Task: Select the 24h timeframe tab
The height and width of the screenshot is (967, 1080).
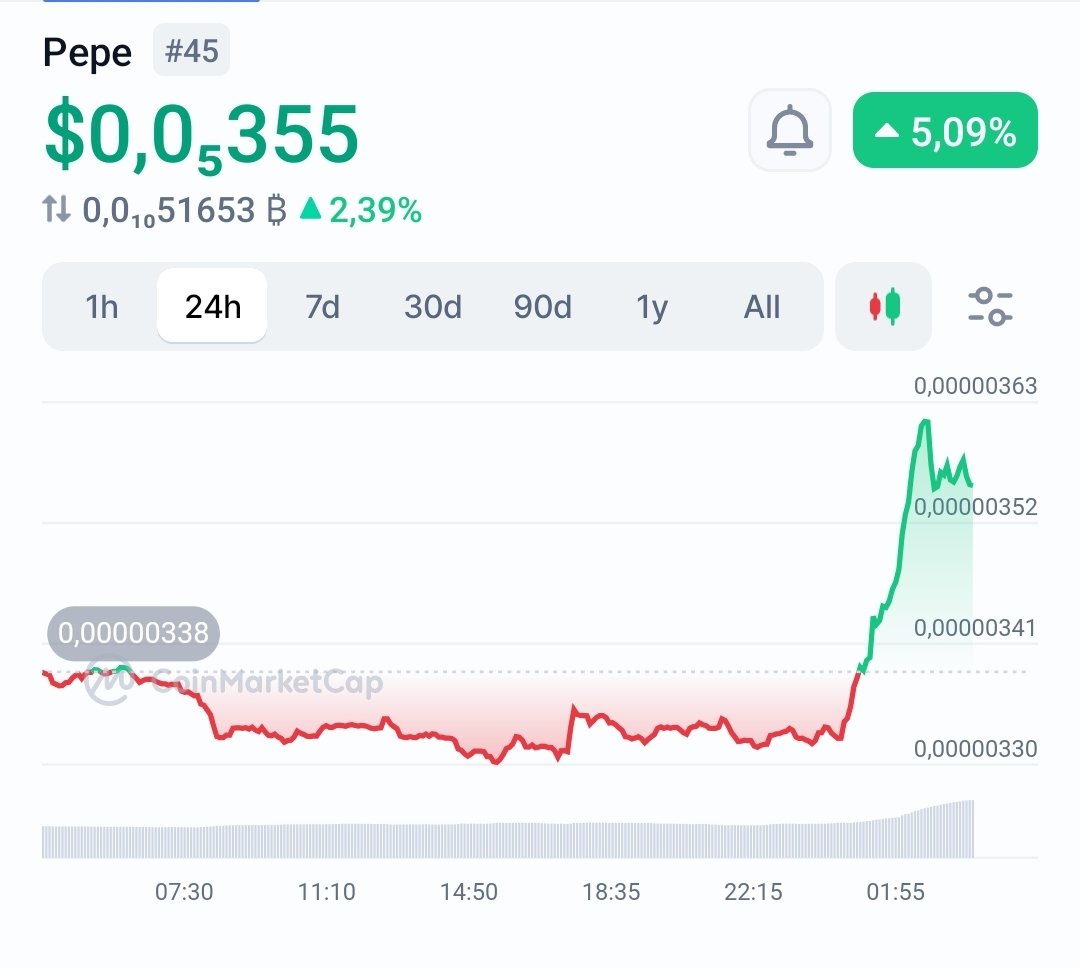Action: [x=213, y=307]
